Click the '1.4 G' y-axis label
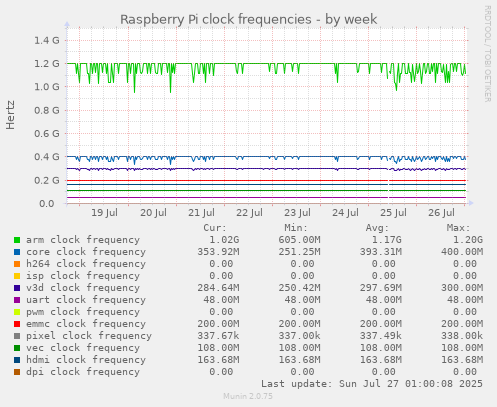Viewport: 497px width, 407px height. (x=47, y=41)
